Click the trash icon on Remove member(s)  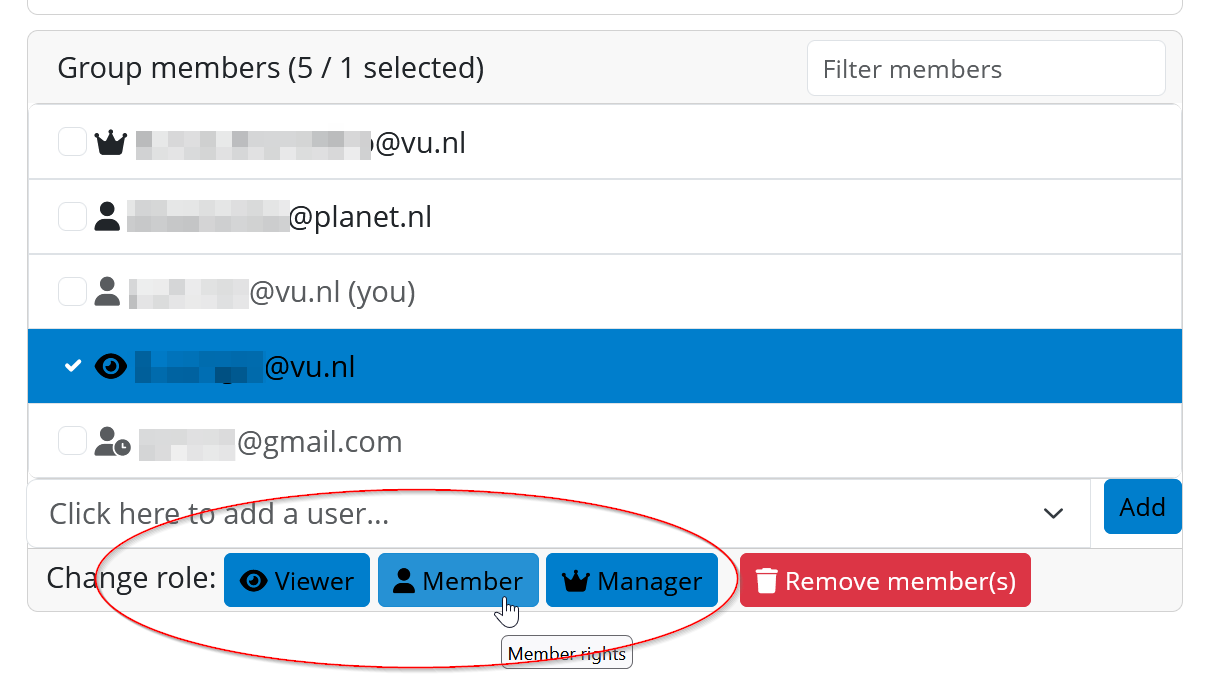coord(766,581)
